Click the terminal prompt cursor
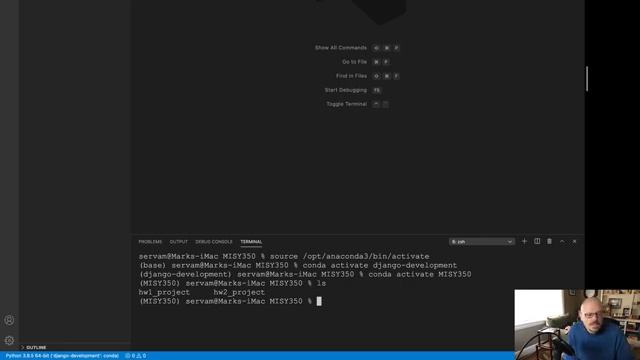Screen dimensions: 640x360 (x=319, y=301)
